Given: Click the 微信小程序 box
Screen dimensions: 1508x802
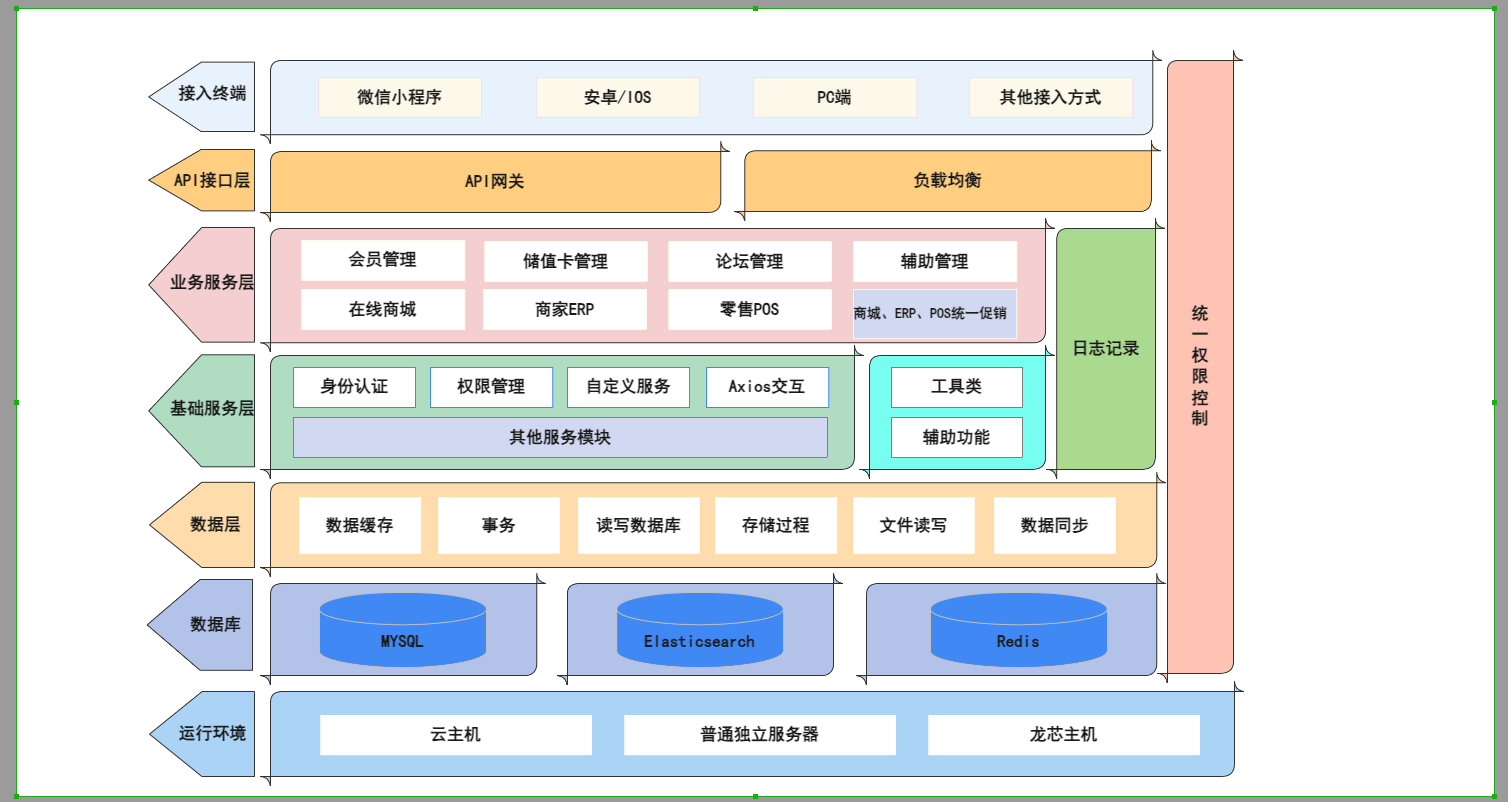Looking at the screenshot, I should [400, 98].
